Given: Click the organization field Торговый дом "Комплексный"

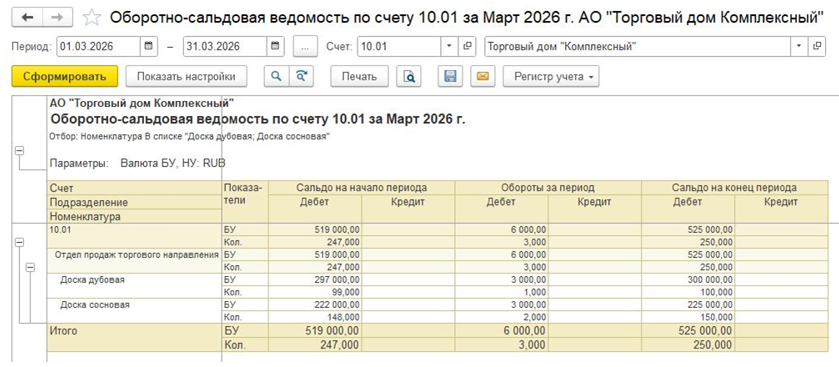Looking at the screenshot, I should [x=637, y=46].
